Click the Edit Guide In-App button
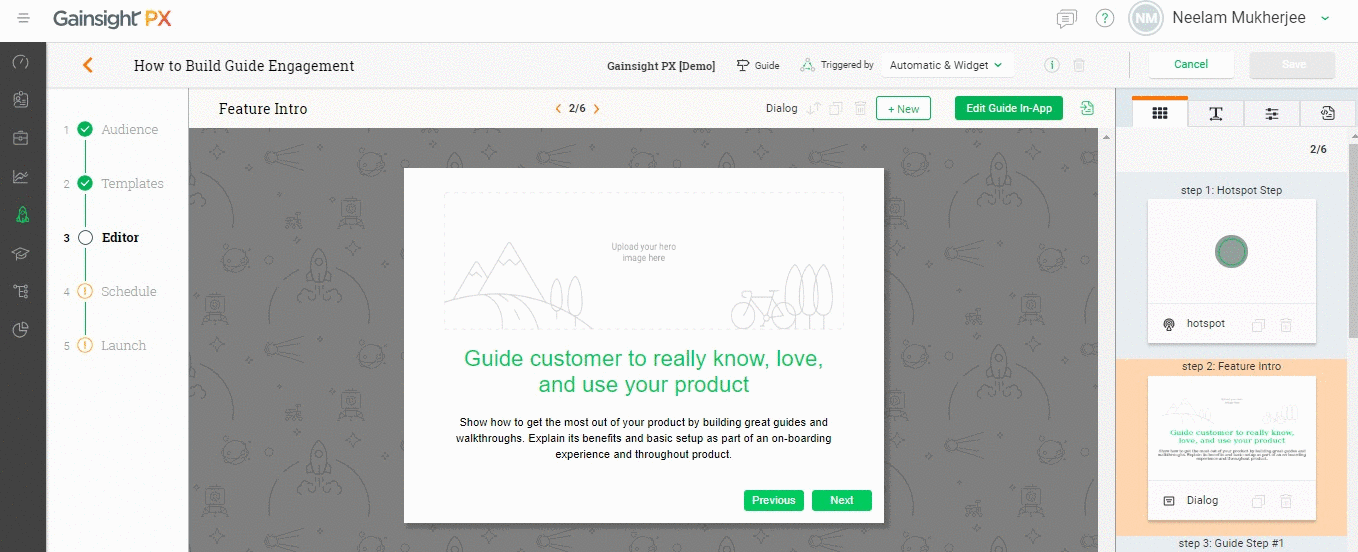This screenshot has width=1358, height=552. pos(1008,108)
